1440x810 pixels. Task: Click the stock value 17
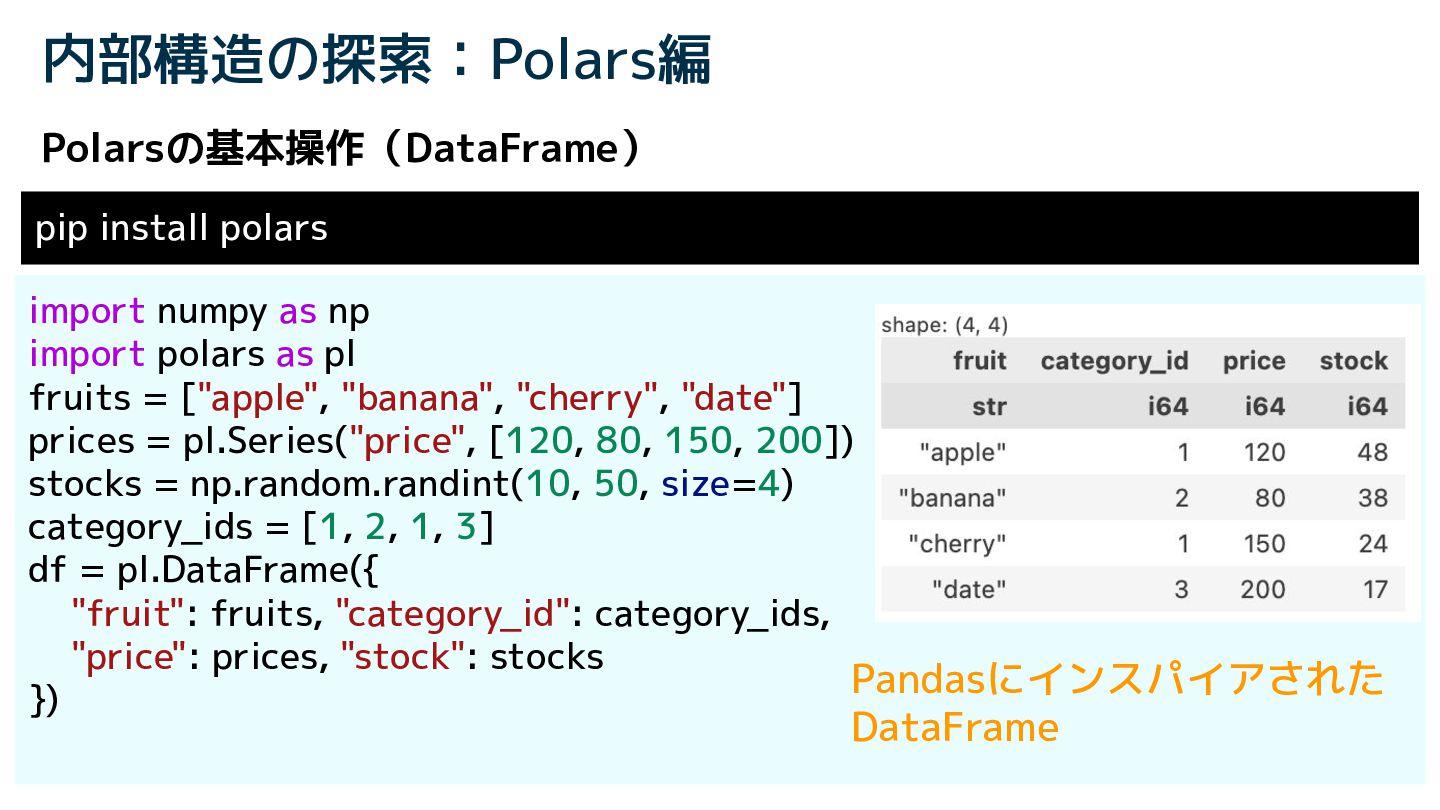click(x=1375, y=589)
